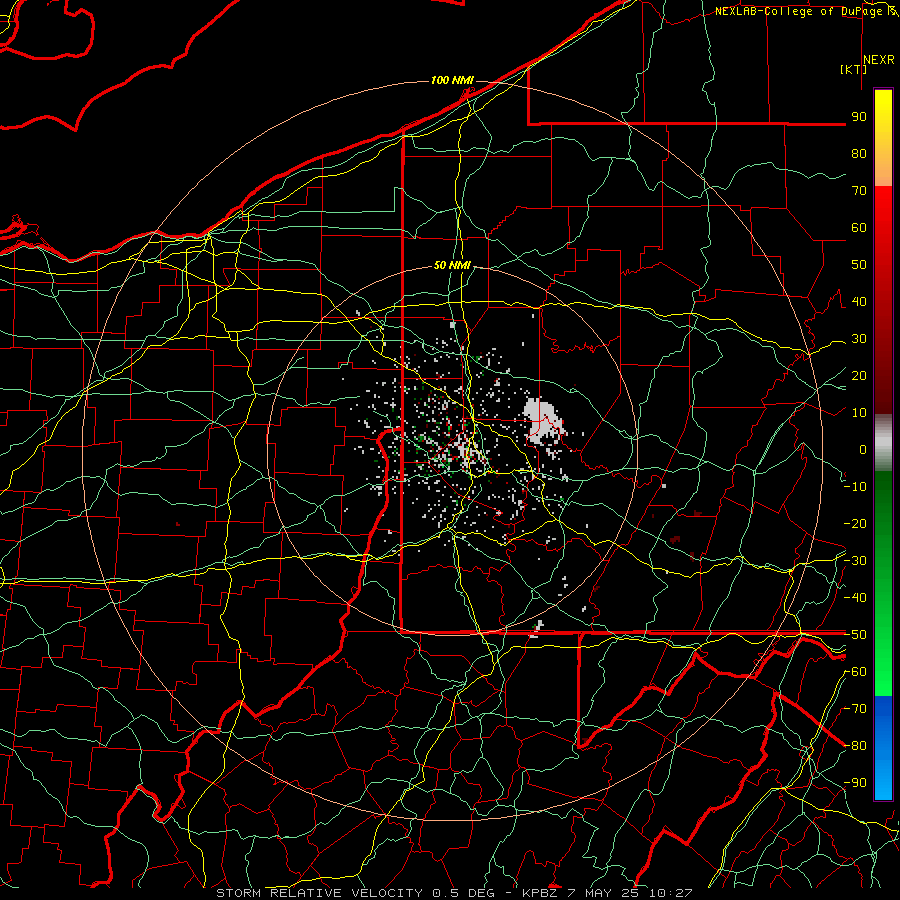Click the positive 40 scale label
Screen dimensions: 900x900
tap(859, 302)
